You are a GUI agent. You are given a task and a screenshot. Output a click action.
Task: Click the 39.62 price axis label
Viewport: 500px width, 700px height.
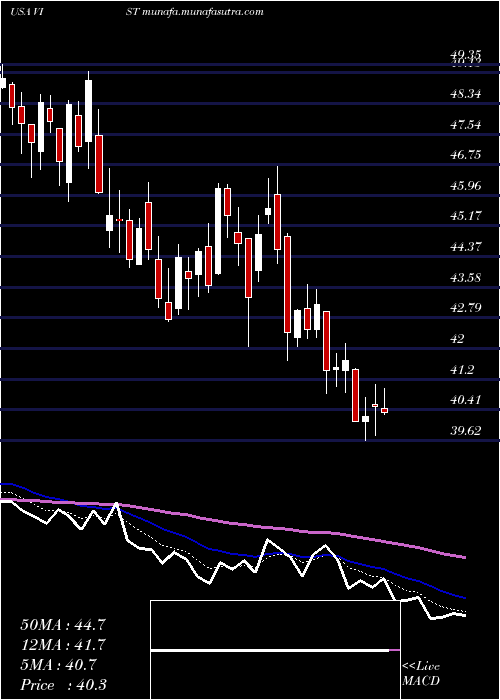(x=467, y=431)
